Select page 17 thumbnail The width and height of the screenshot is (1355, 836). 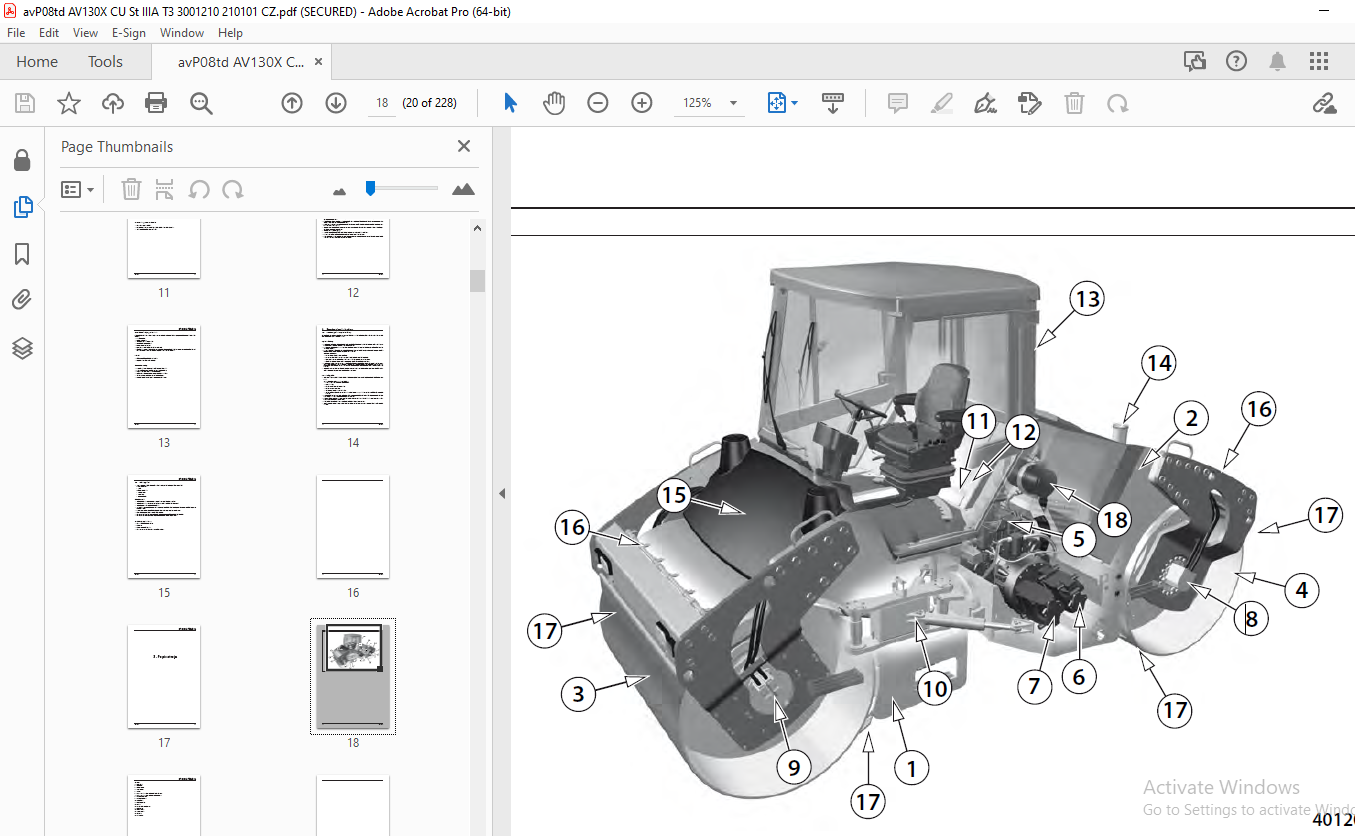tap(164, 676)
